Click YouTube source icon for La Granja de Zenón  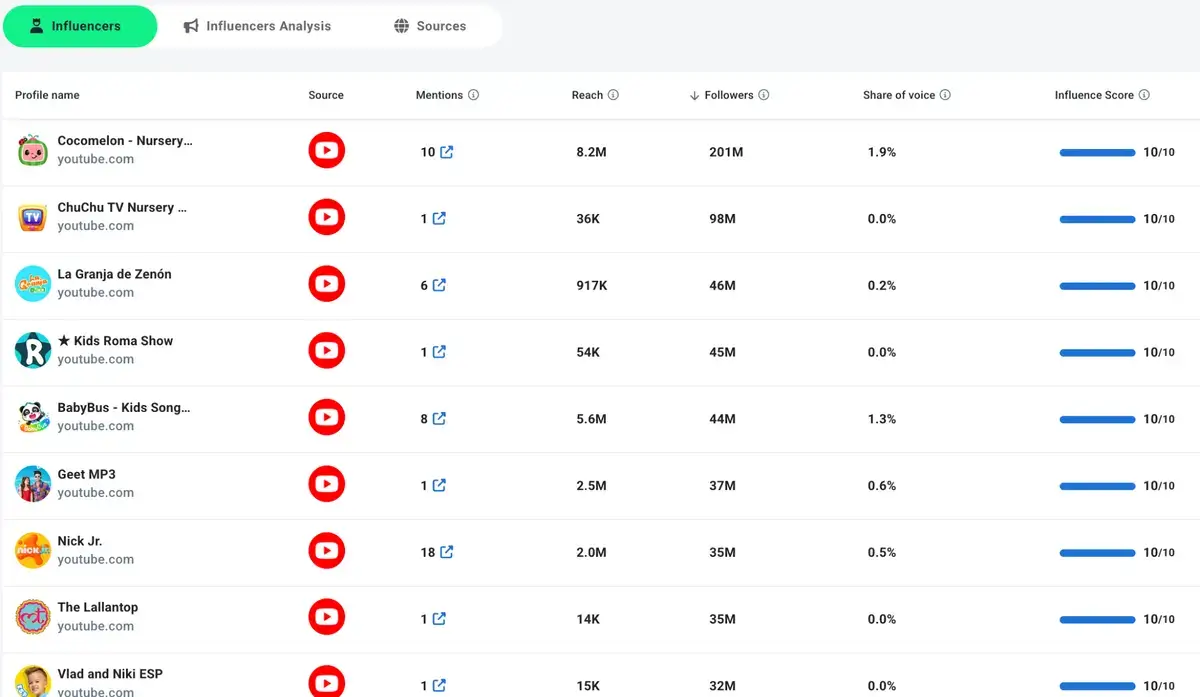[x=326, y=284]
